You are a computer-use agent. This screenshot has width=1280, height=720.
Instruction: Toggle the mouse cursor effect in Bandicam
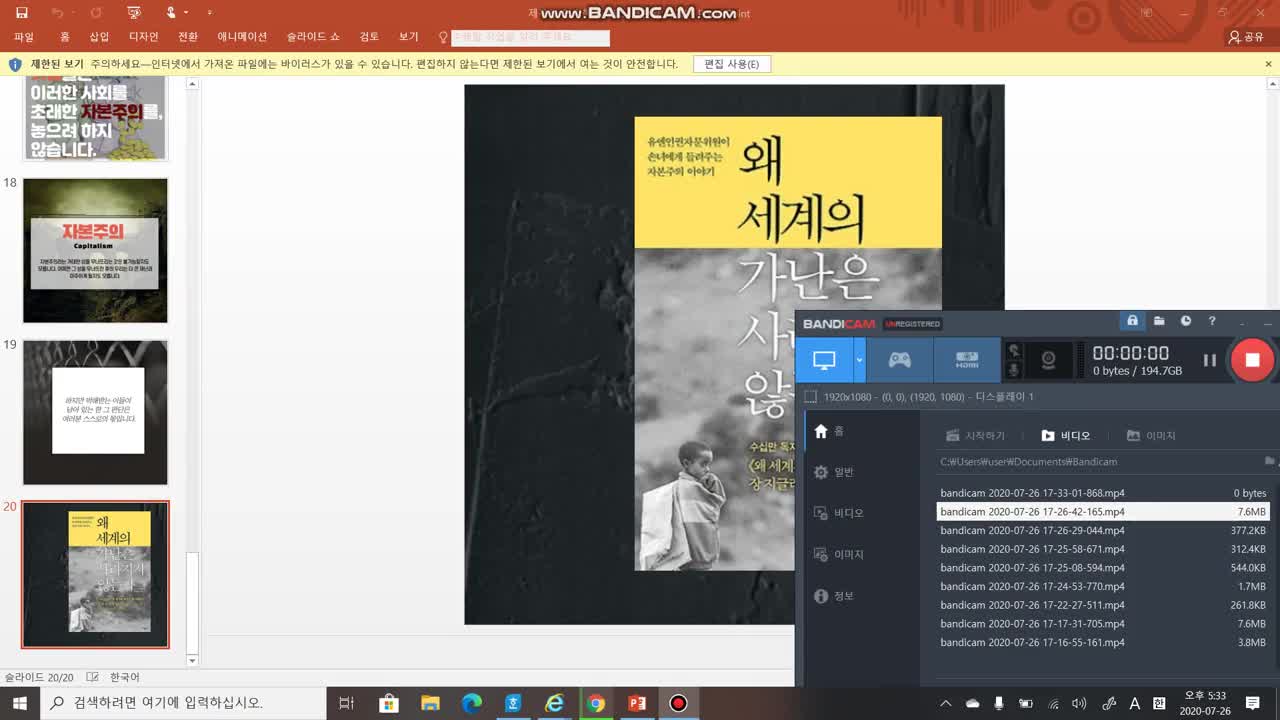[1014, 351]
